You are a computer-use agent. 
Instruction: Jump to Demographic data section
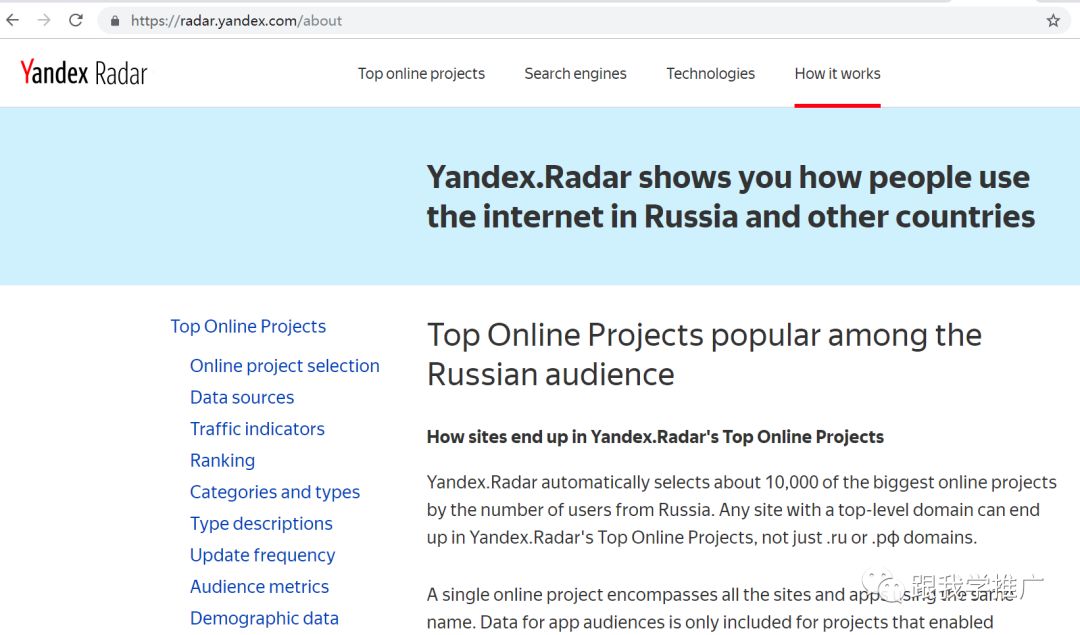[x=264, y=618]
